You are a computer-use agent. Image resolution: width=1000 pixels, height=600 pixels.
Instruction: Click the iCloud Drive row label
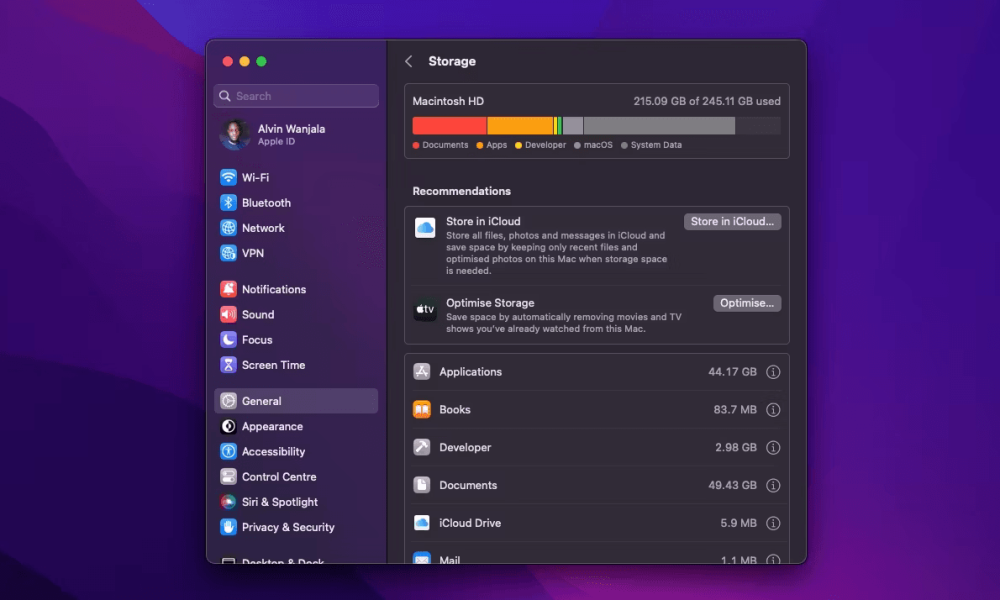[470, 523]
